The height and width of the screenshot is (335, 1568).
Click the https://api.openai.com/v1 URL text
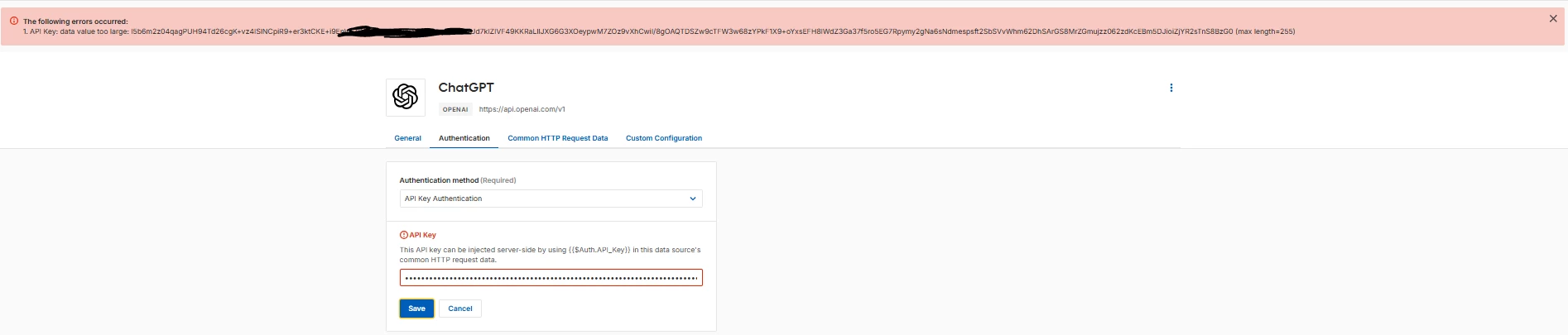coord(522,109)
